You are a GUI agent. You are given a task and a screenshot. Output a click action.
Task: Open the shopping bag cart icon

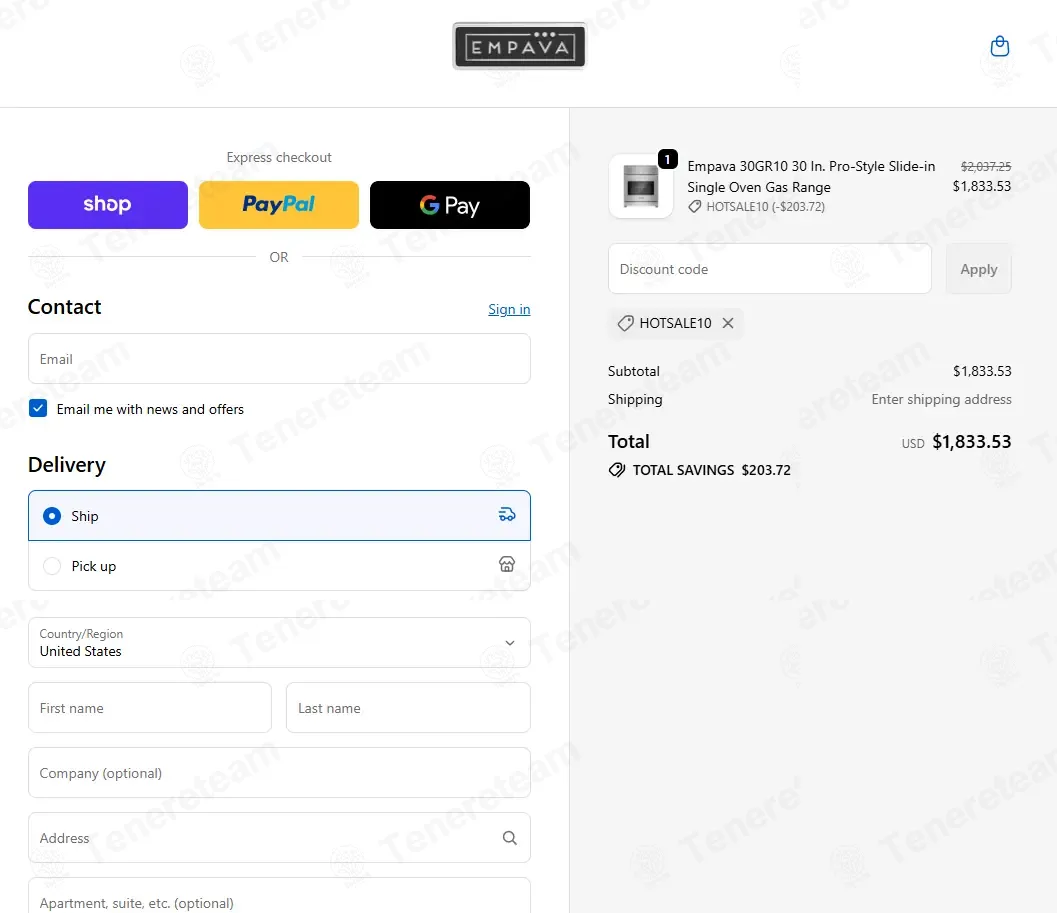(1000, 47)
